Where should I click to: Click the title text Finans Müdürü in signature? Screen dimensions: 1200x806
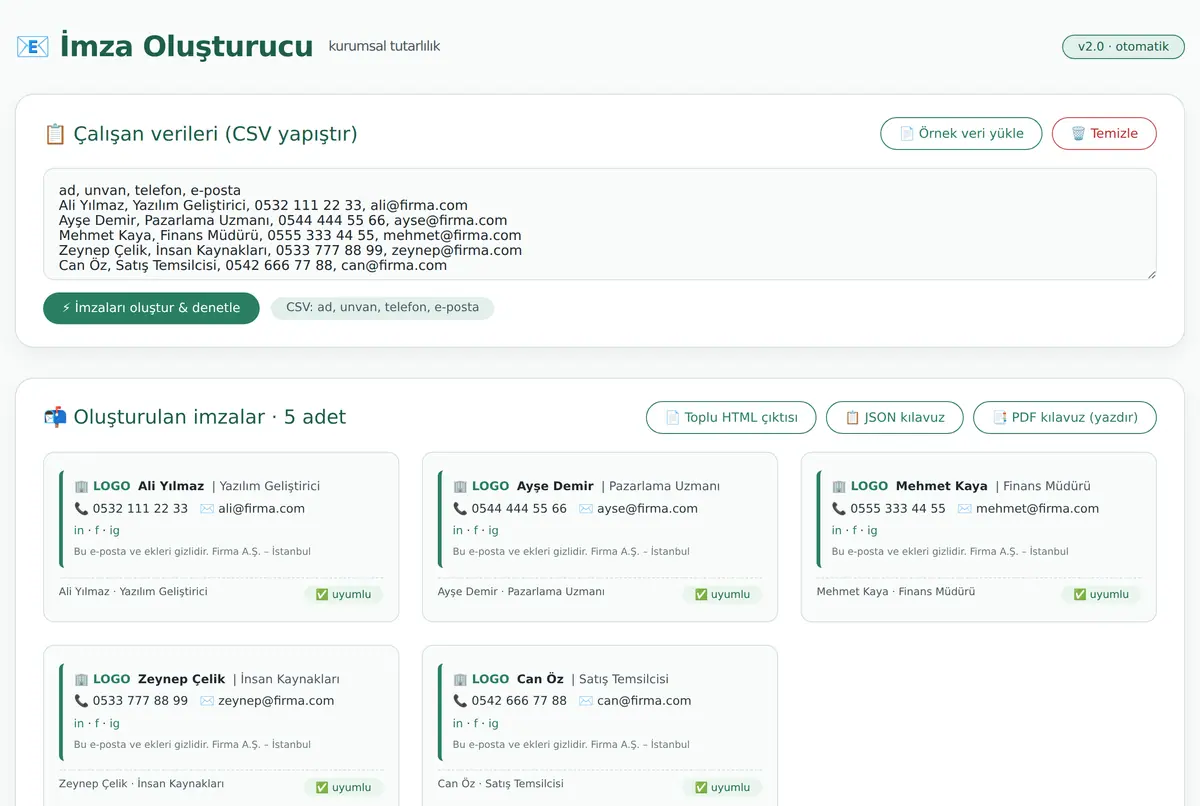coord(1047,486)
